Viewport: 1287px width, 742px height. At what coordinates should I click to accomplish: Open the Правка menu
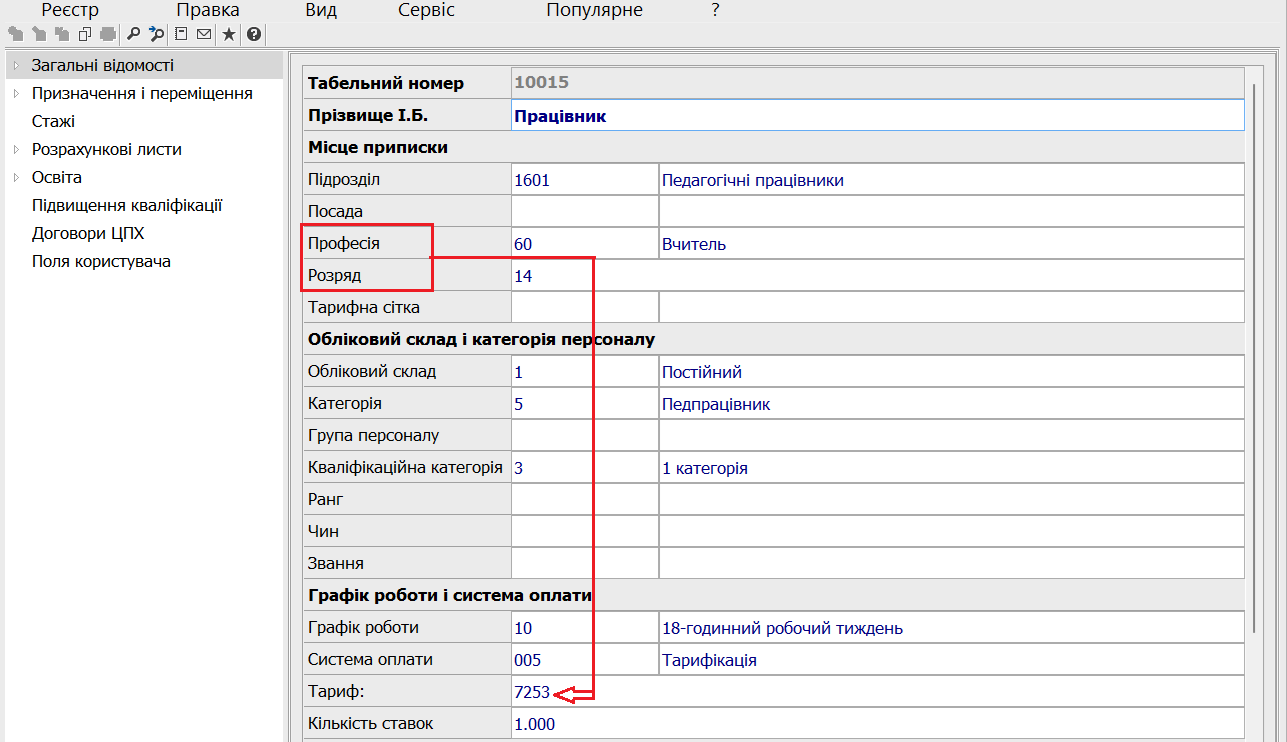tap(208, 10)
